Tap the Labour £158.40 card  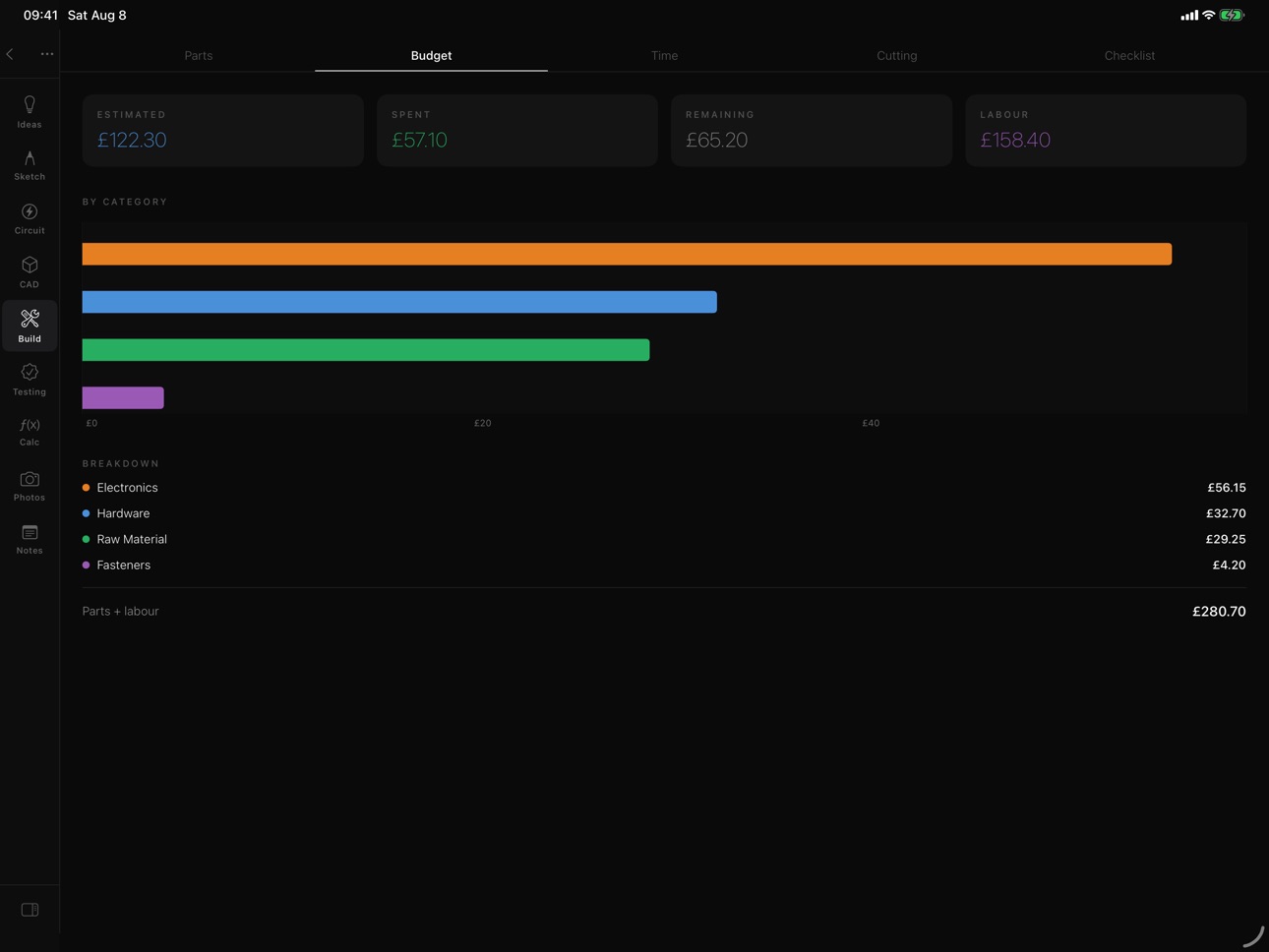1106,130
